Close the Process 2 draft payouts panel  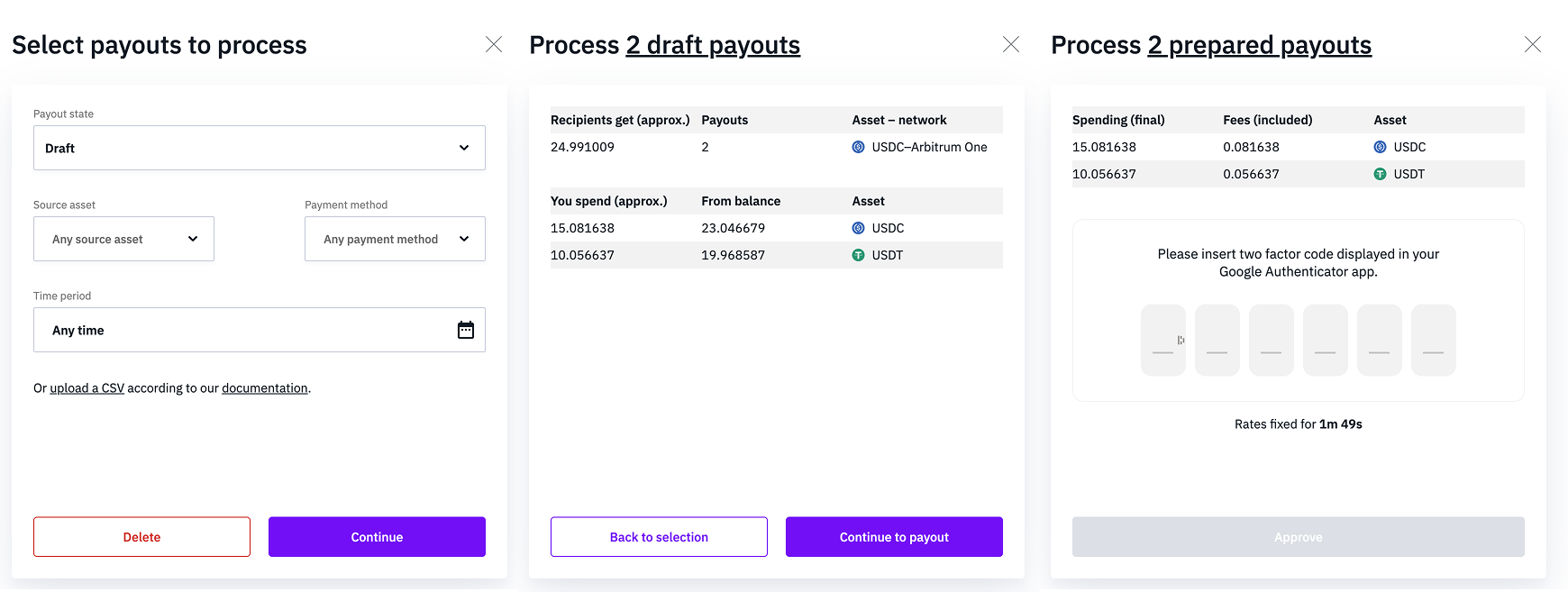click(1011, 44)
